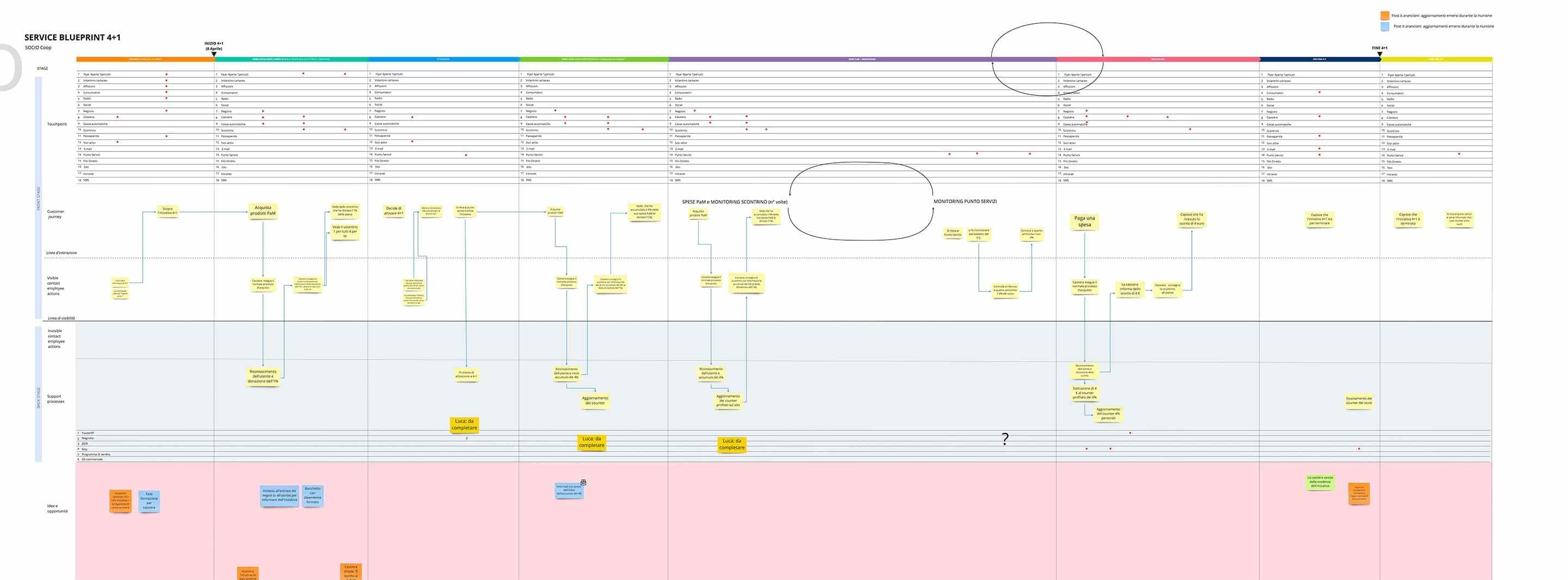This screenshot has width=1568, height=580.
Task: Click the 'Decide di attivare 4+1' note
Action: 393,211
